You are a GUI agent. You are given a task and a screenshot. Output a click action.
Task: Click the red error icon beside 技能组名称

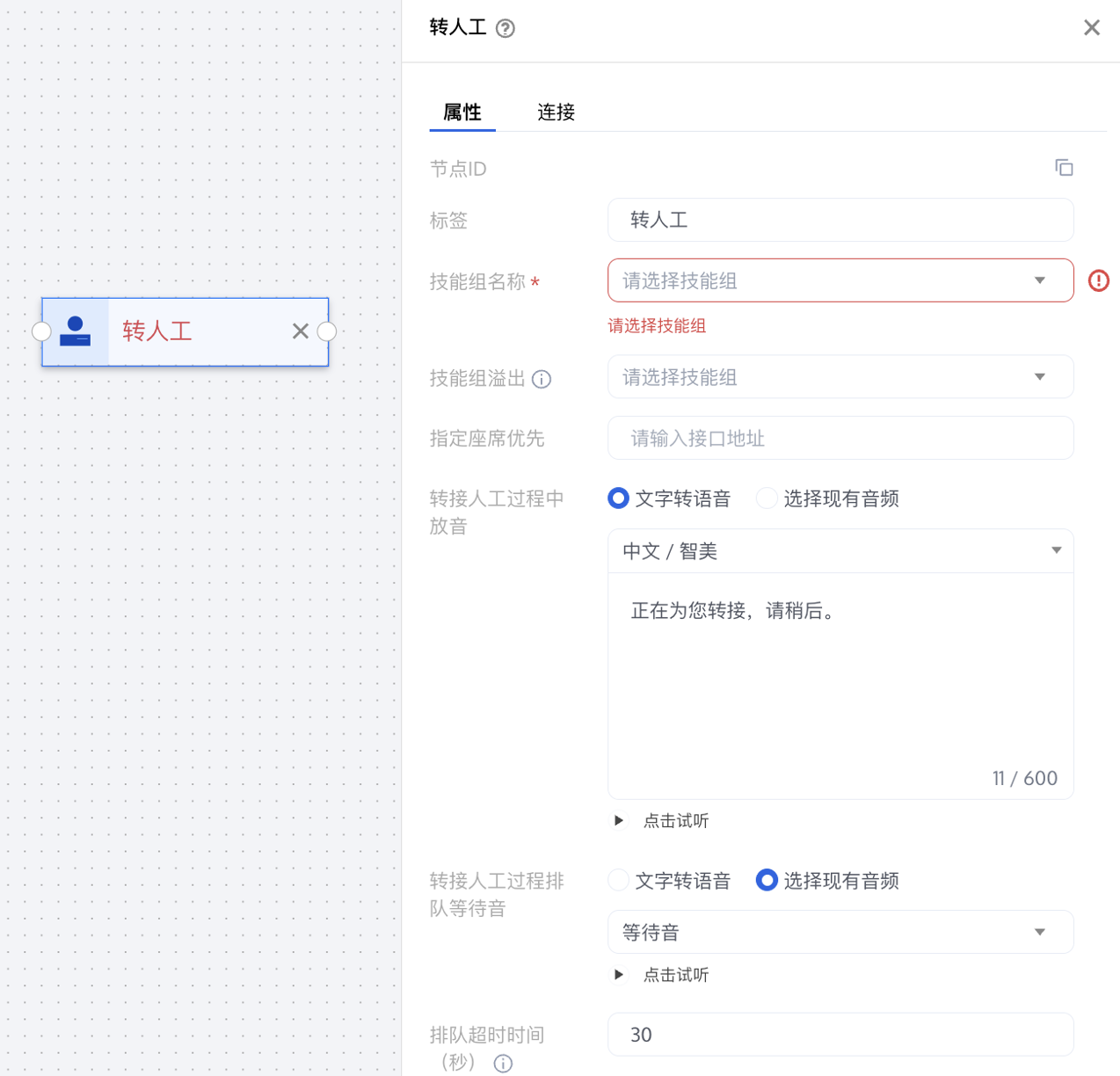[1098, 280]
